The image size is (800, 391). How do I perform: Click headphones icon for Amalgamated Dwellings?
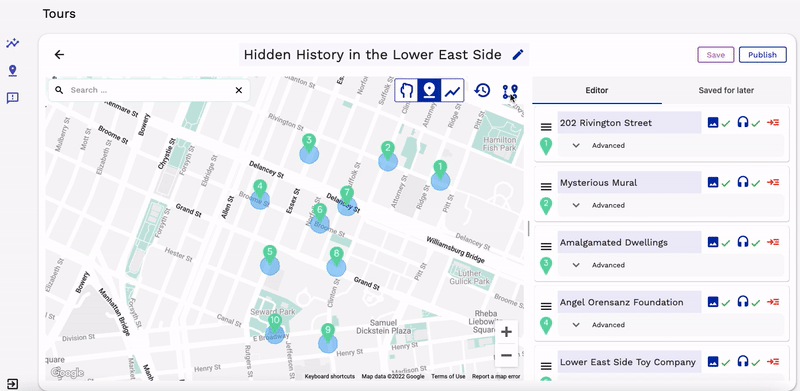[x=743, y=242]
